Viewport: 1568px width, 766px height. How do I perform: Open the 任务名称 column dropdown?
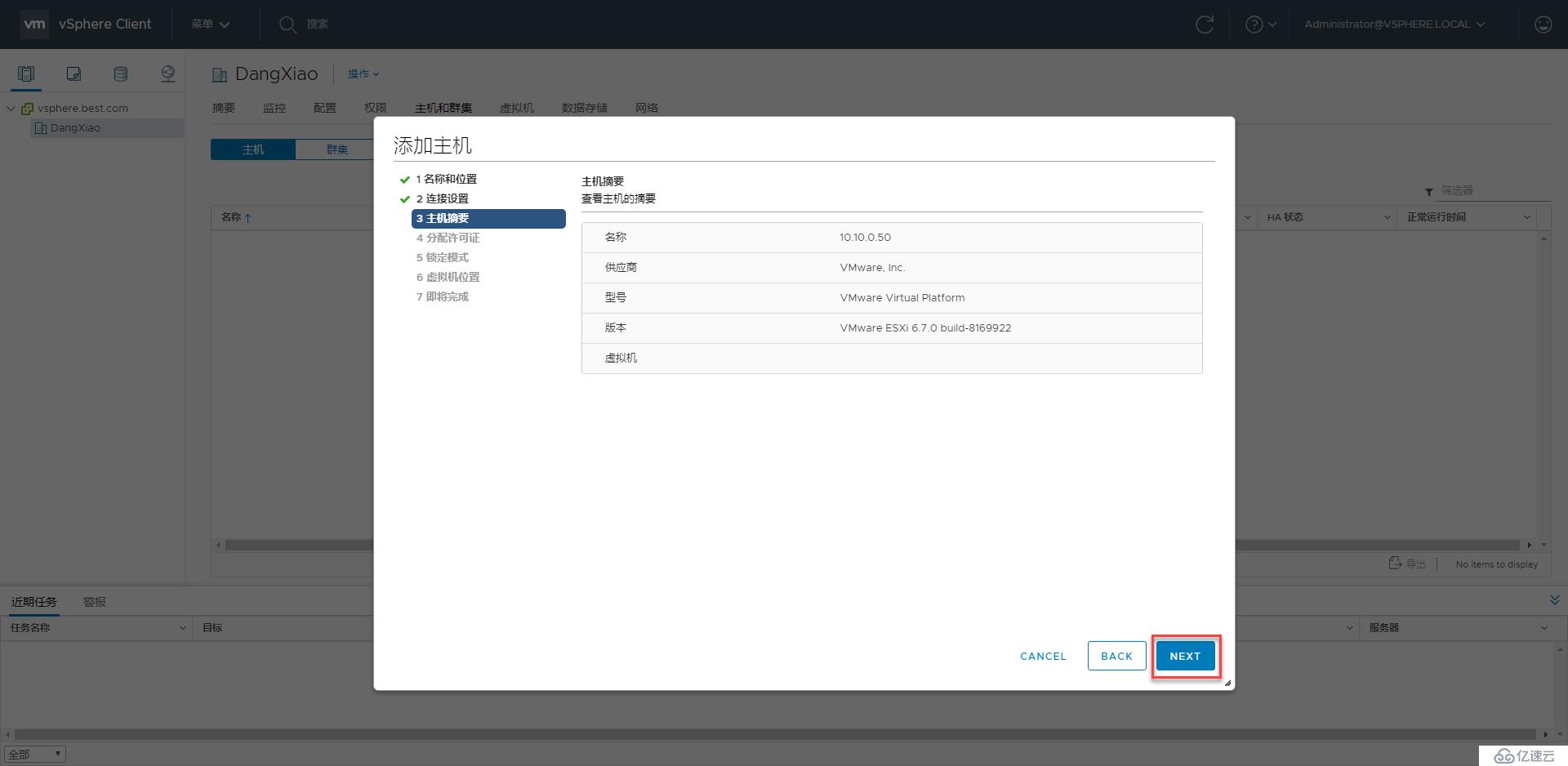(182, 628)
